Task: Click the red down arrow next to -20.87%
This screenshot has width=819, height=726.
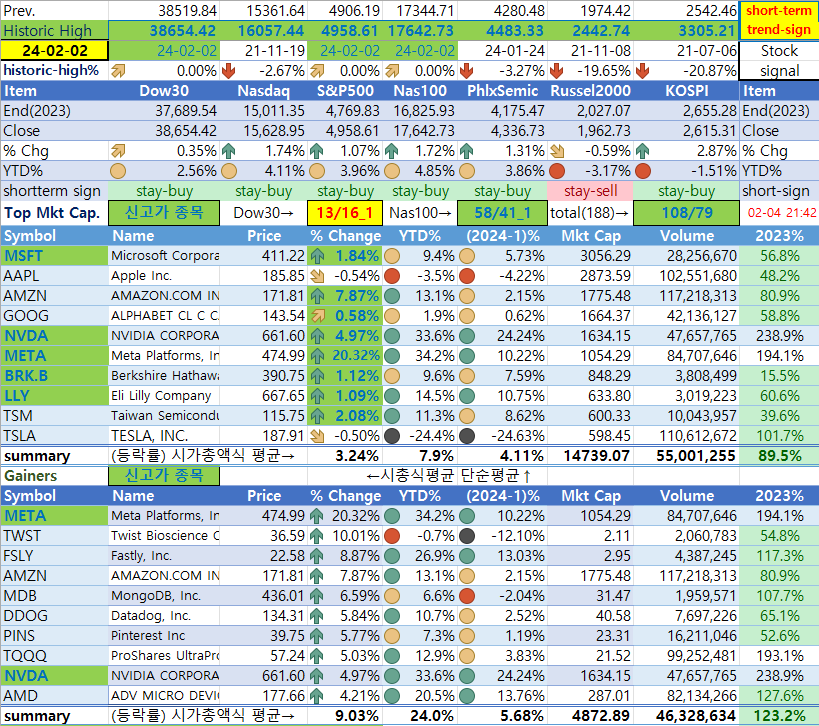Action: coord(642,71)
